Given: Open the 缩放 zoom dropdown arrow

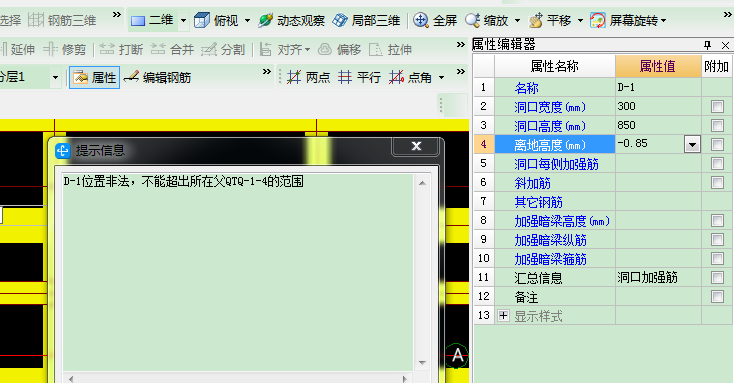Looking at the screenshot, I should point(517,21).
